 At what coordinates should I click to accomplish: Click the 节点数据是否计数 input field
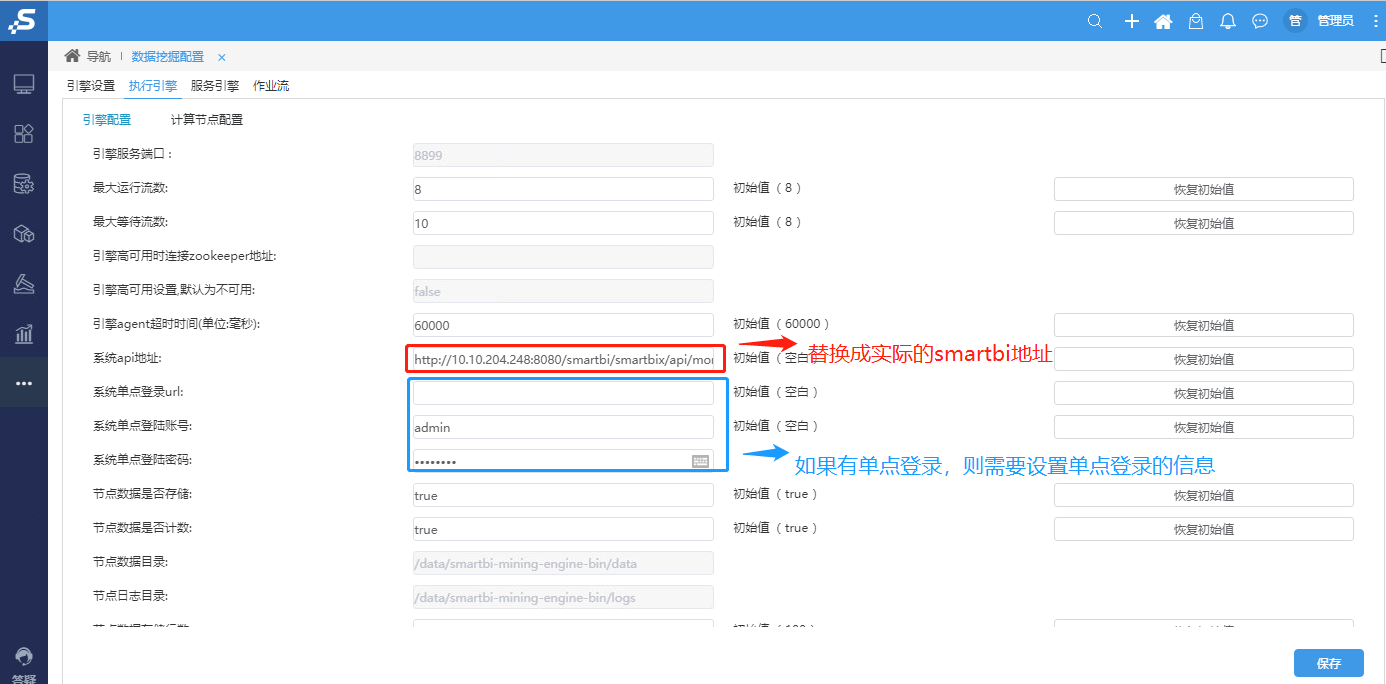click(563, 529)
